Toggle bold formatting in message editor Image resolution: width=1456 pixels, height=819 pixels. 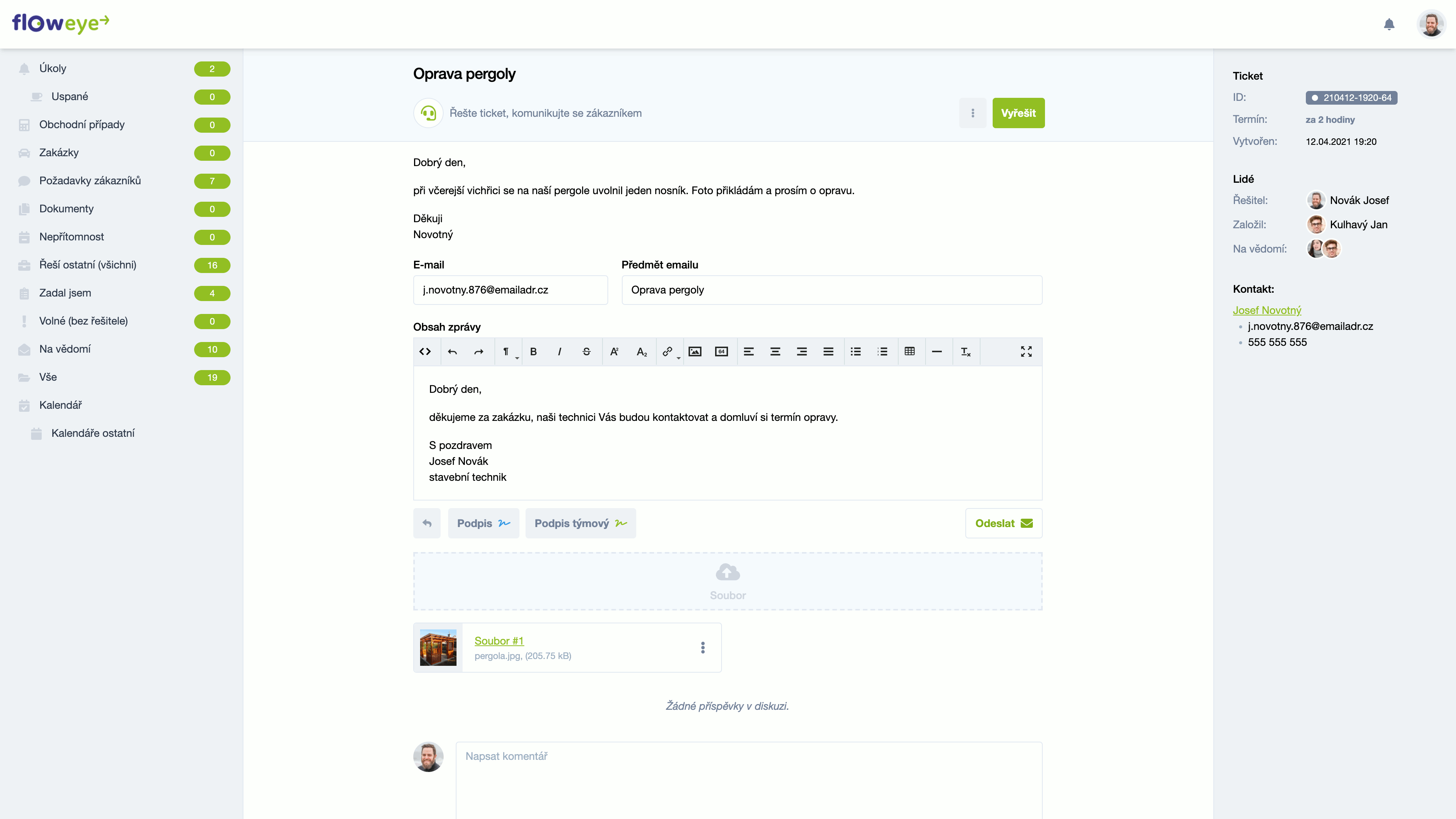click(x=533, y=351)
